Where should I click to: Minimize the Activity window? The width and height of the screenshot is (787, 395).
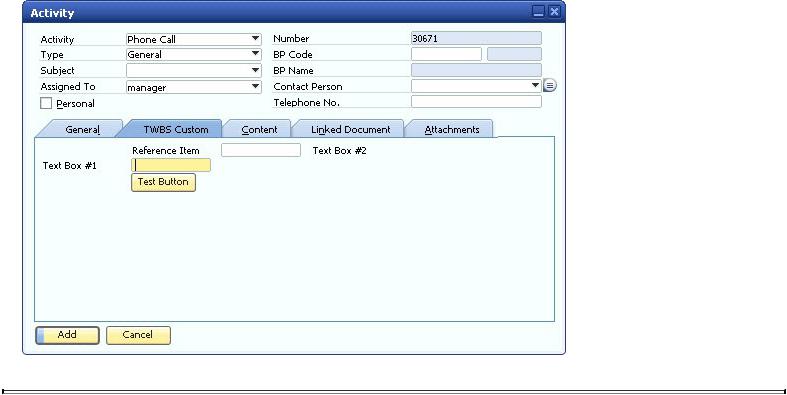pyautogui.click(x=538, y=12)
